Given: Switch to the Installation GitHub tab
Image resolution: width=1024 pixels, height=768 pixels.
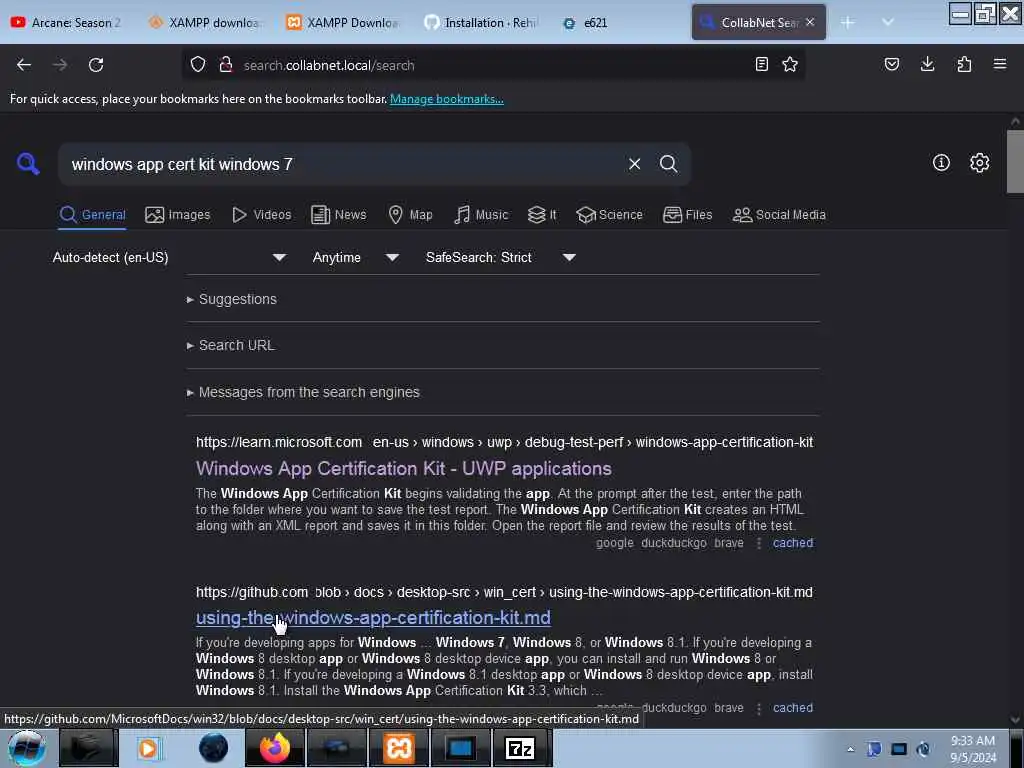Looking at the screenshot, I should pyautogui.click(x=480, y=22).
